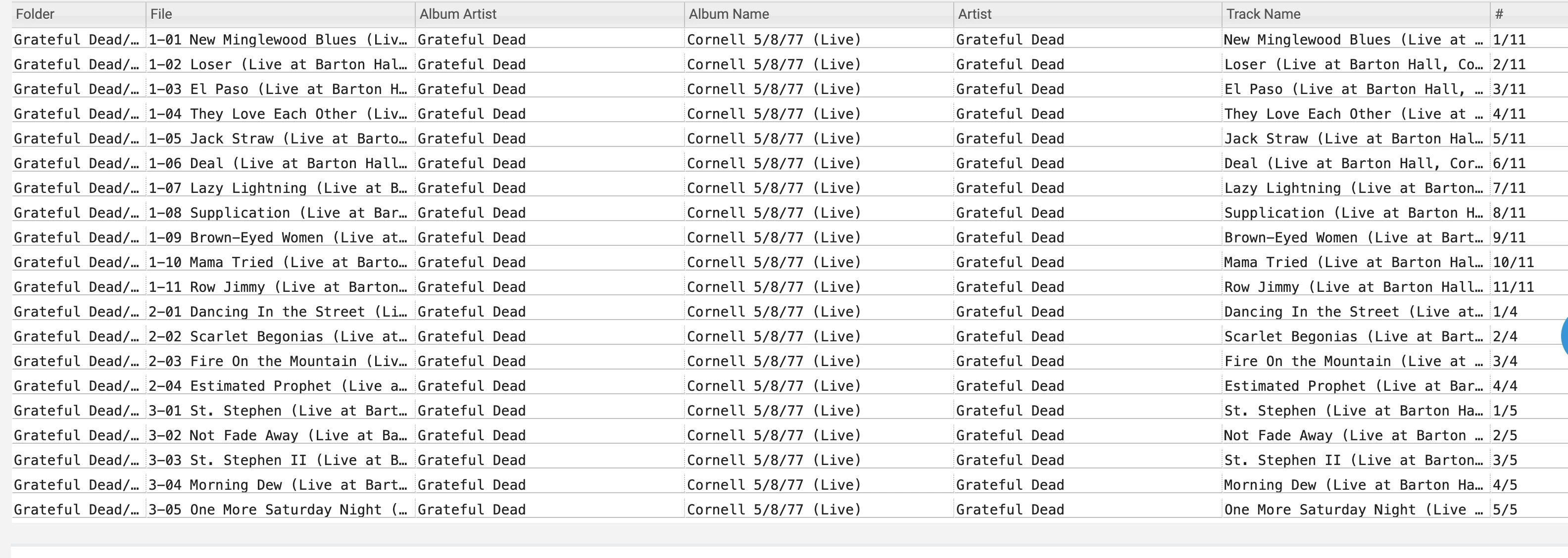Click 'Morning Dew' in the Track Name column
Viewport: 1568px width, 558px height.
point(1353,485)
